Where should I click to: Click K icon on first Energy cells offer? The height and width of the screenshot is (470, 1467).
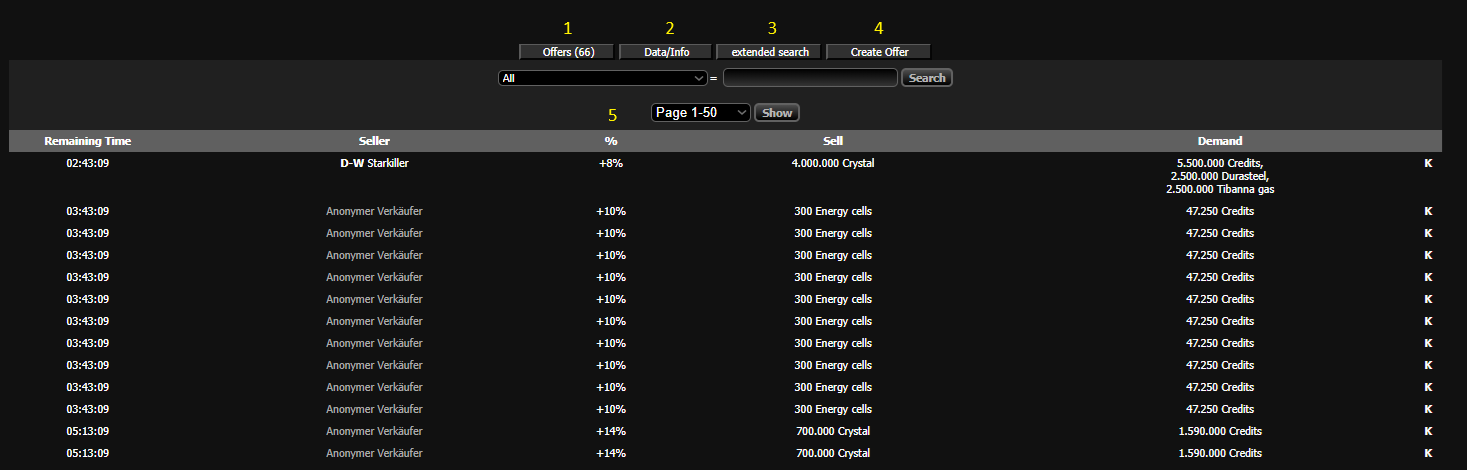tap(1428, 211)
